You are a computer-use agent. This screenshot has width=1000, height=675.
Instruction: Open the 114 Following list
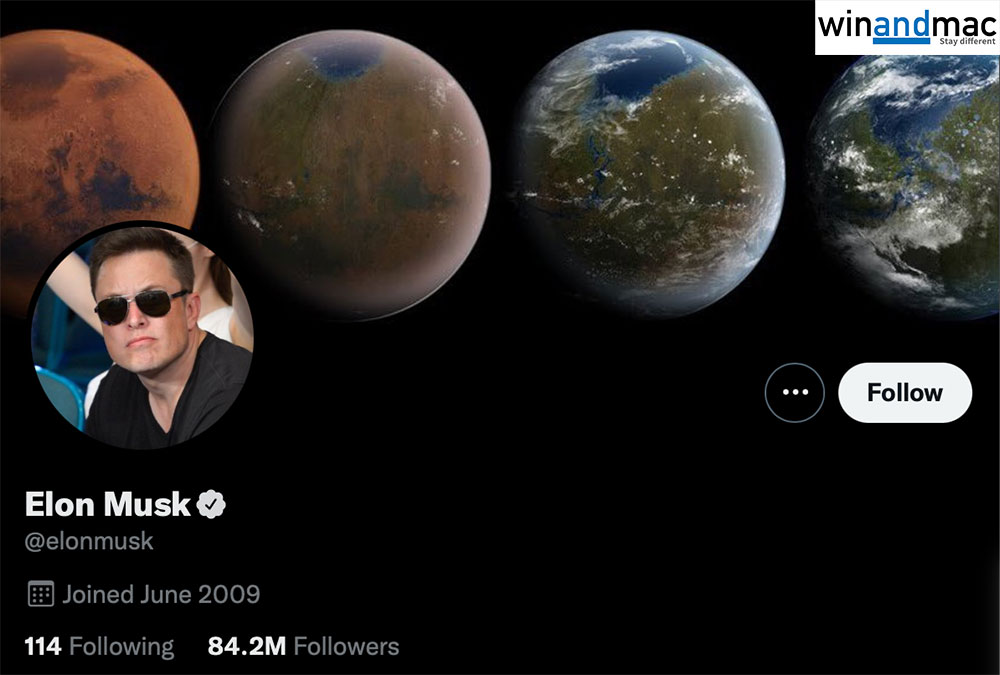coord(99,646)
